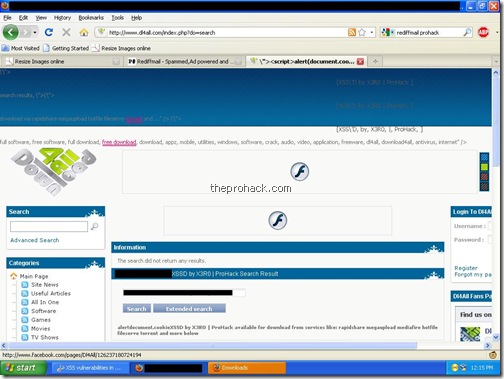Click the sidebar search magnifier icon

pyautogui.click(x=95, y=226)
